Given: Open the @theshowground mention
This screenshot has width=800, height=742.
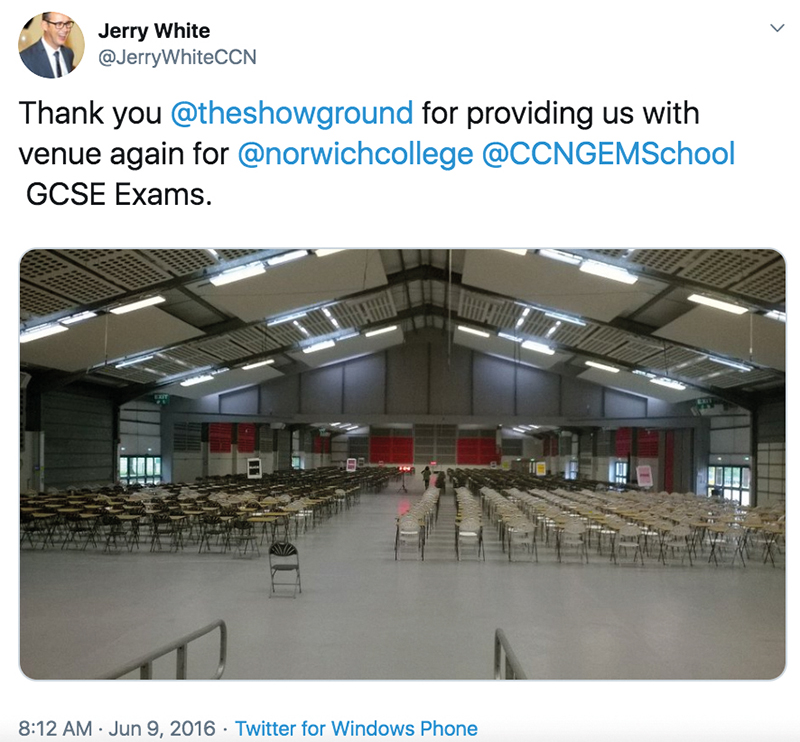Looking at the screenshot, I should (x=292, y=113).
